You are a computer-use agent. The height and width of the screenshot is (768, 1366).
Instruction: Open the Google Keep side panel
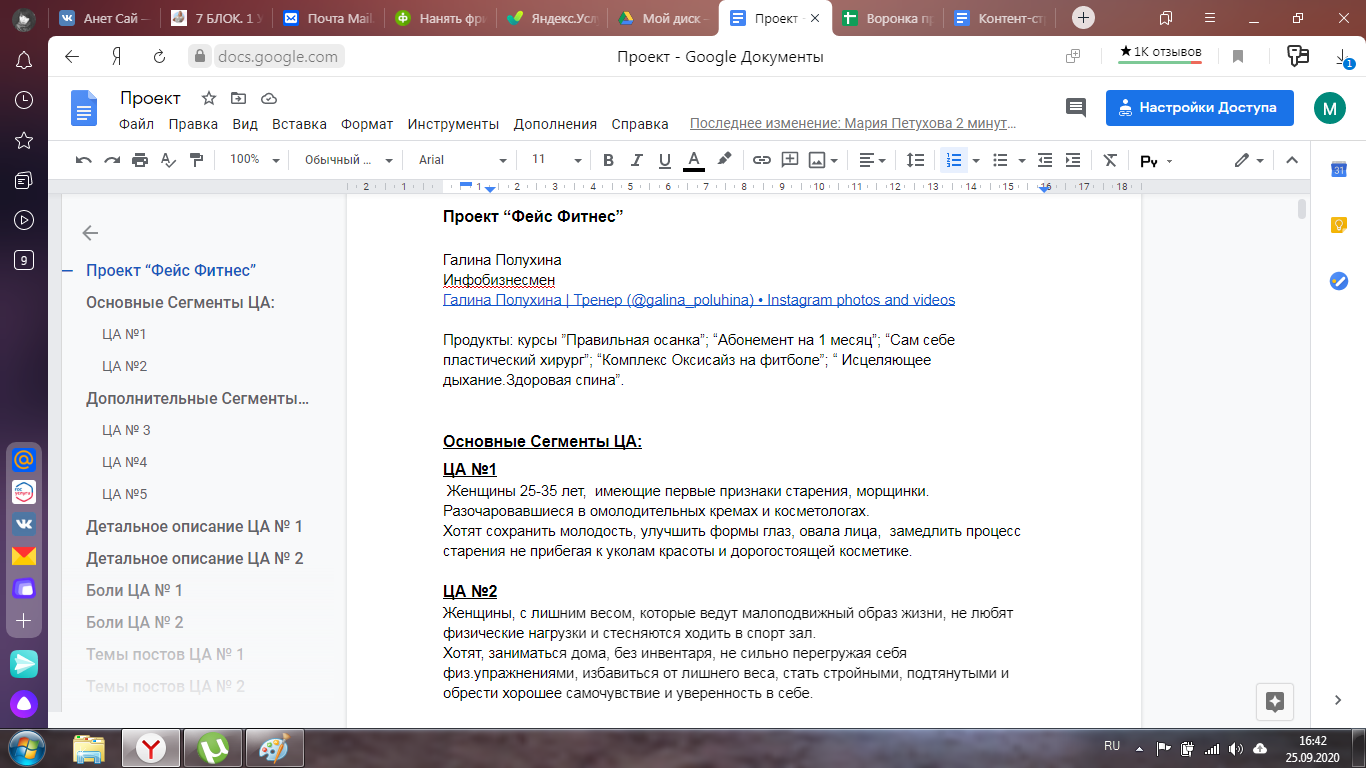tap(1339, 225)
